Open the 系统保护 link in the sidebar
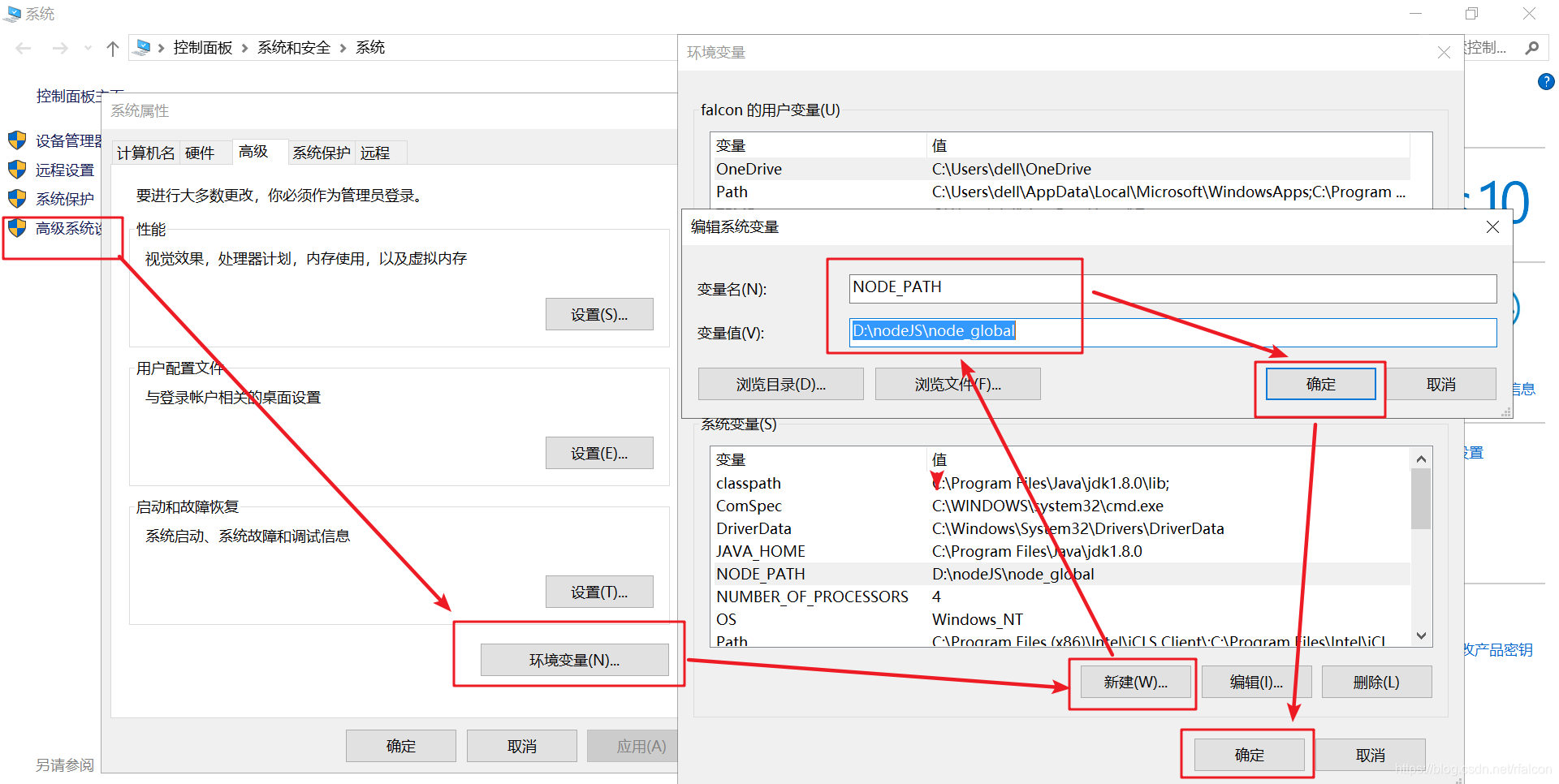The image size is (1559, 784). tap(65, 200)
